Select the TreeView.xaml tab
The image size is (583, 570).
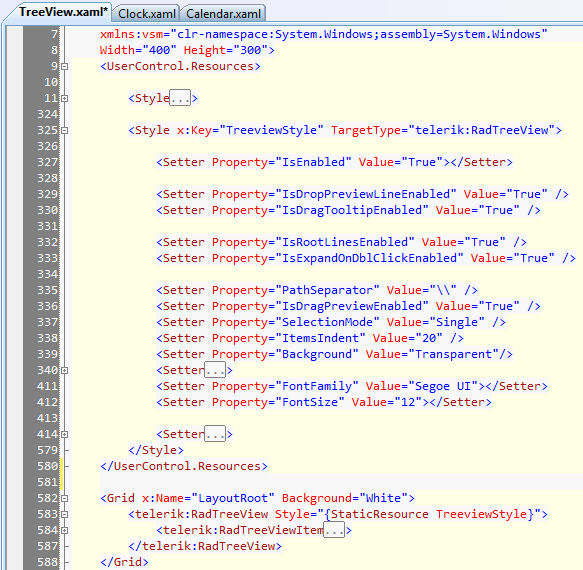pyautogui.click(x=63, y=12)
